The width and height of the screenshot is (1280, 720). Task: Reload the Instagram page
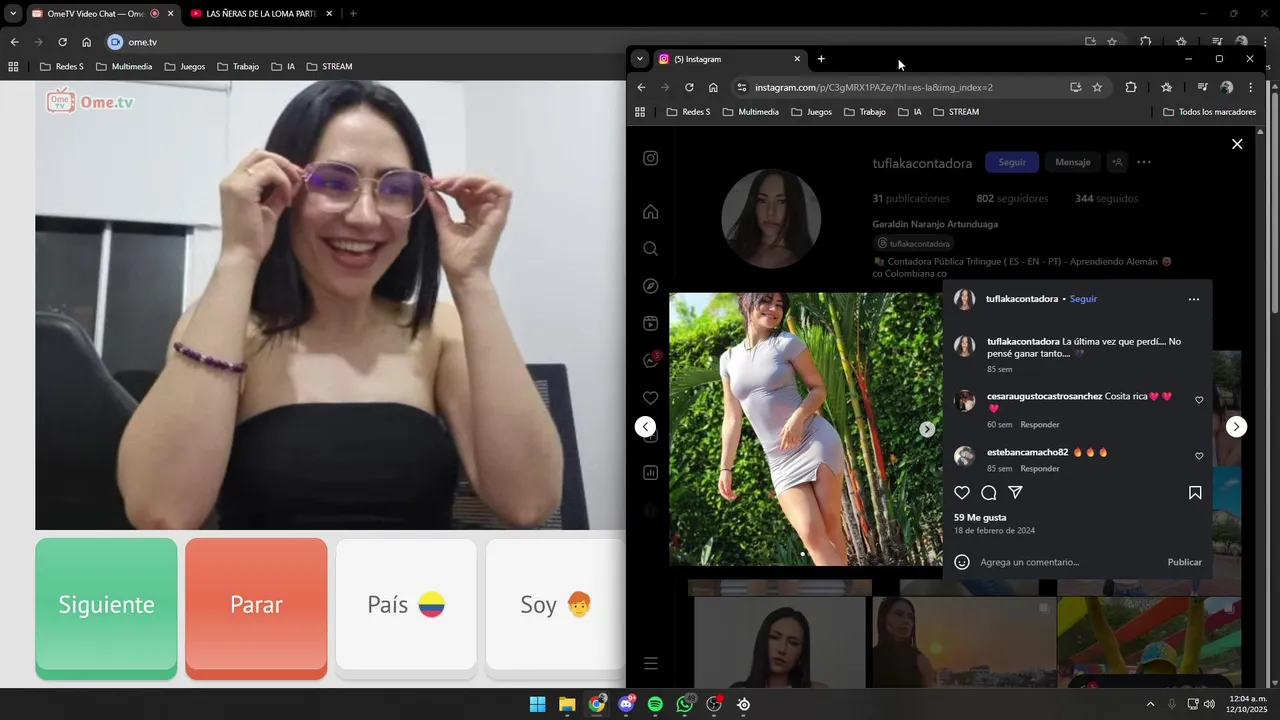(689, 87)
